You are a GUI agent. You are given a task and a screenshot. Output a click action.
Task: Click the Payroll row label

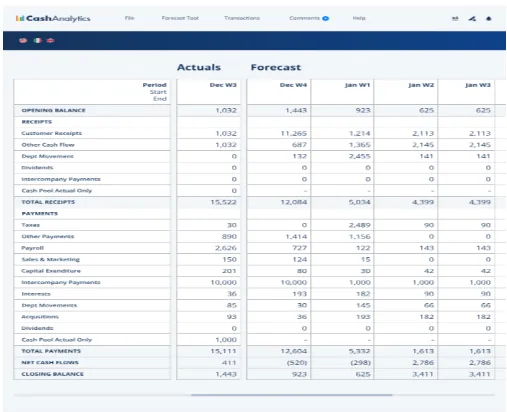pyautogui.click(x=33, y=248)
